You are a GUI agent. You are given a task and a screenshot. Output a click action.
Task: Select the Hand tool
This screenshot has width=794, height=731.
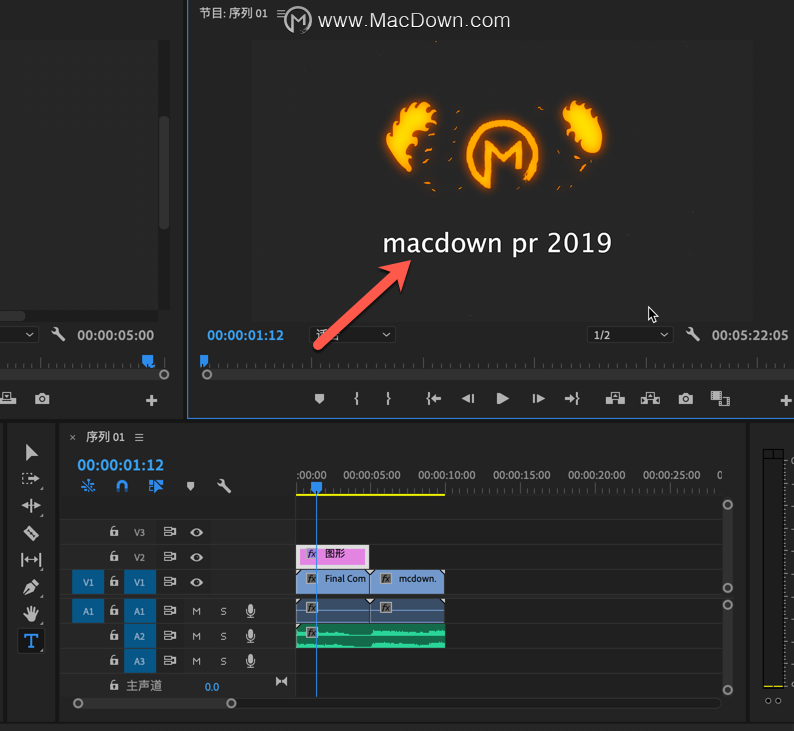[31, 614]
